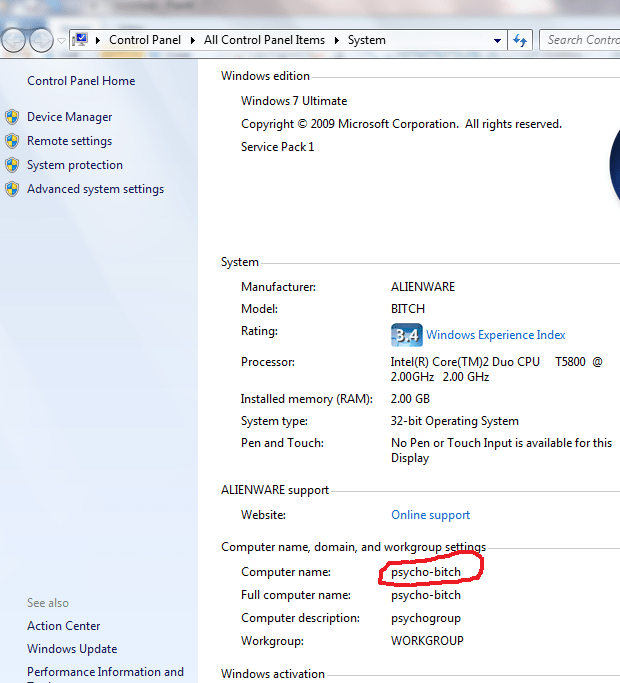620x683 pixels.
Task: Expand the arrow before Control Panel breadcrumb
Action: coord(98,40)
